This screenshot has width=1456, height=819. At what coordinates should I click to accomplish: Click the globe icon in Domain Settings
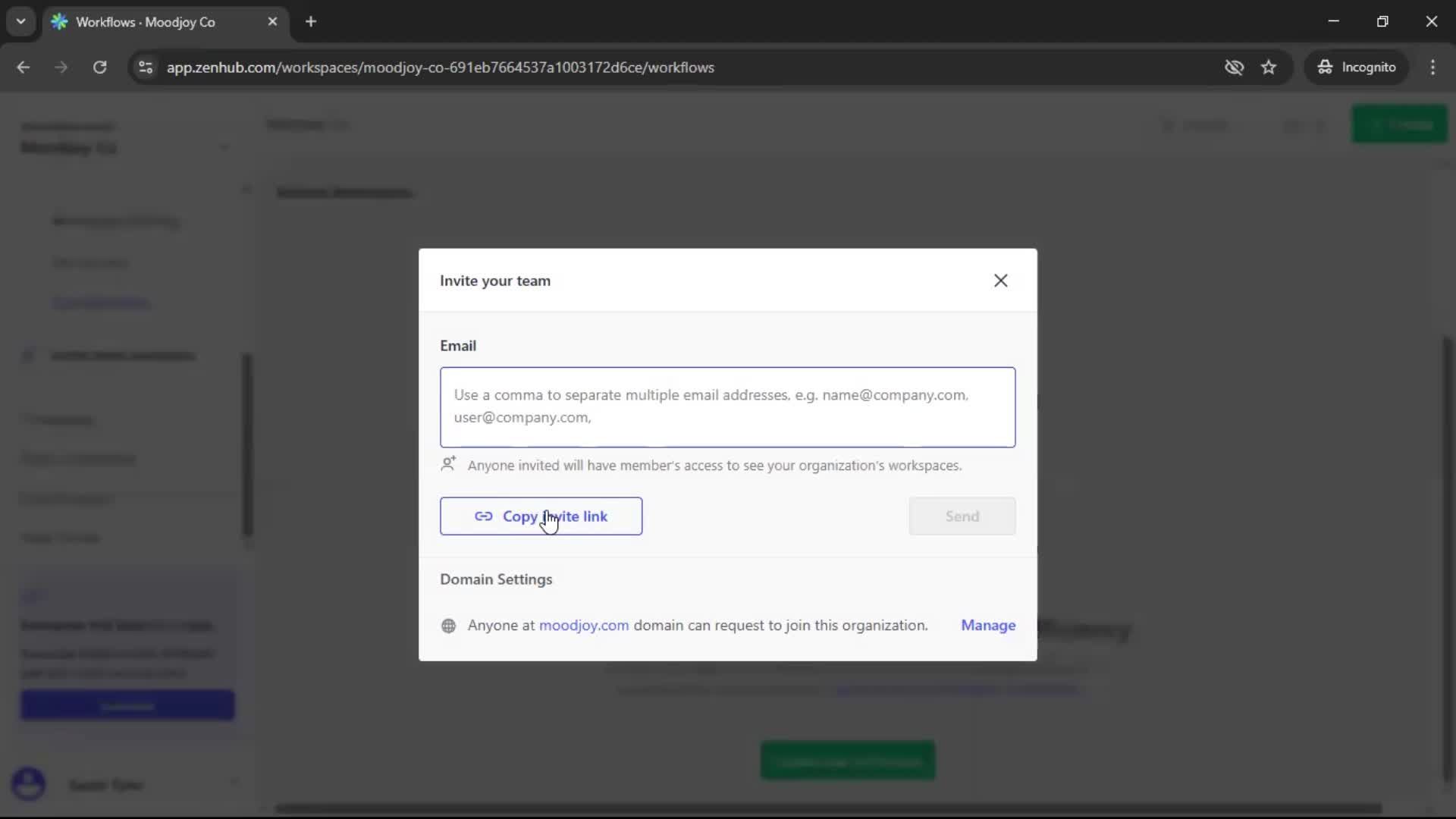coord(448,626)
